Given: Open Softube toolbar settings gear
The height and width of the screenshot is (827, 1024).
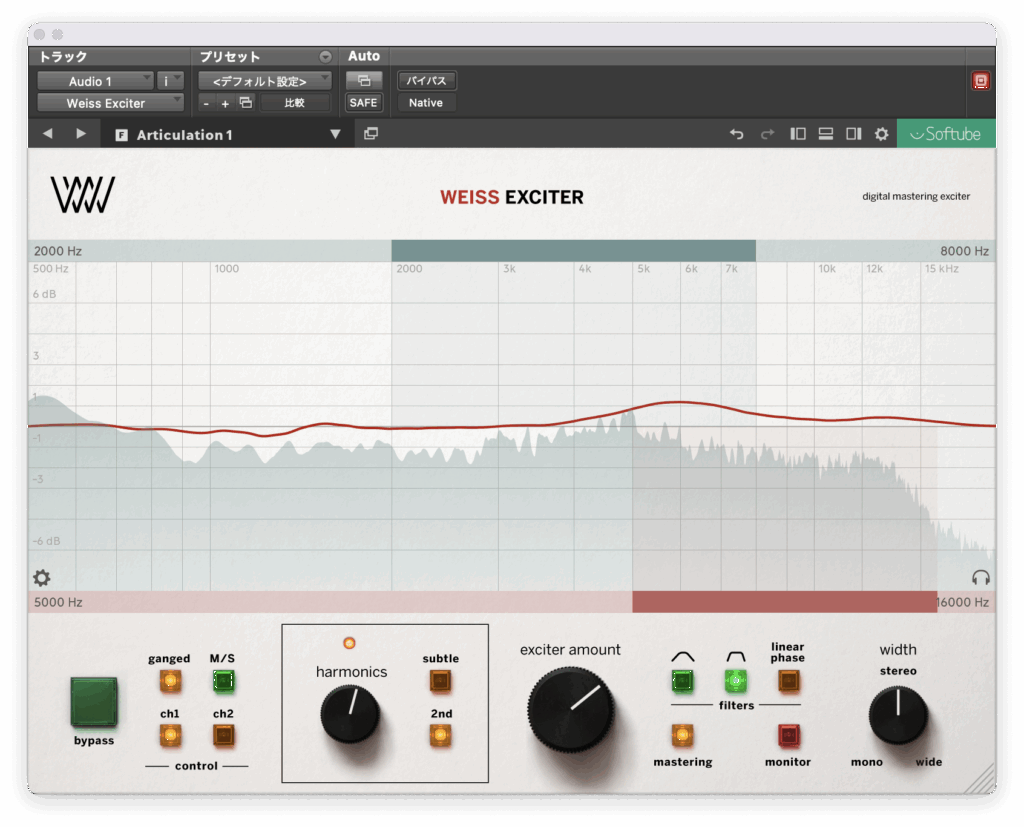Looking at the screenshot, I should tap(882, 134).
